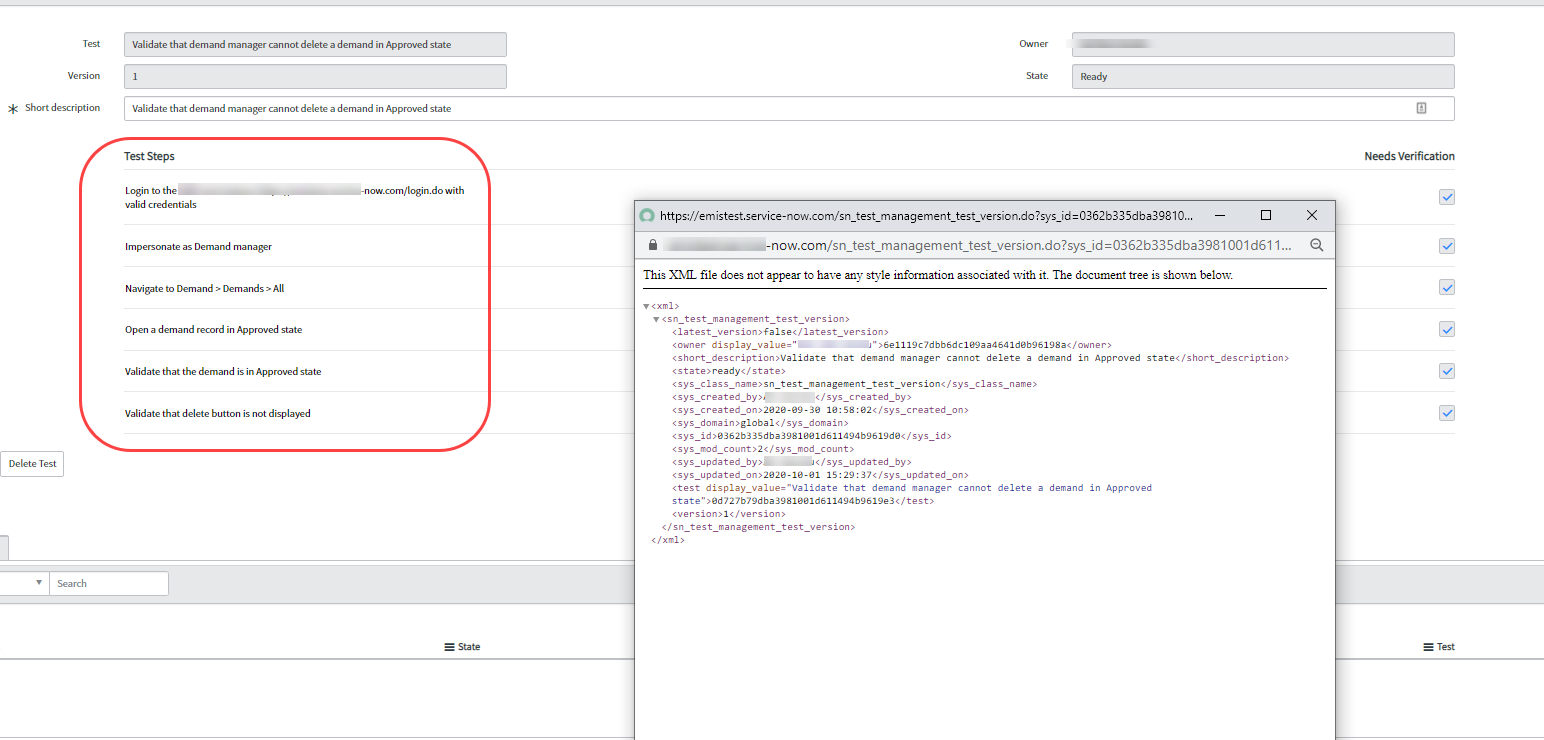Click the read-only Test field
The height and width of the screenshot is (740, 1544).
tap(315, 44)
